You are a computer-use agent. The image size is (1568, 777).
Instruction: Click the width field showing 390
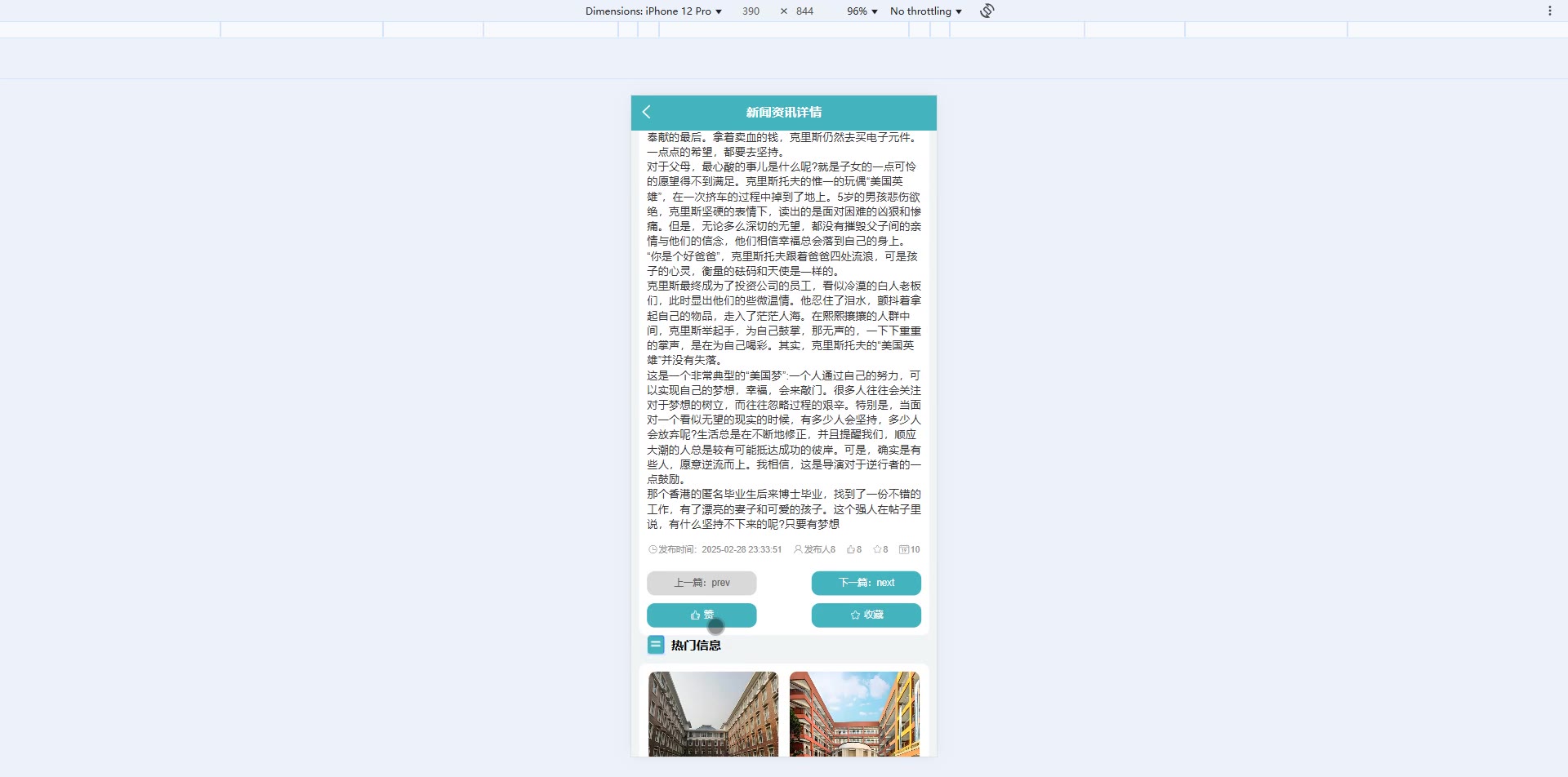pos(751,11)
